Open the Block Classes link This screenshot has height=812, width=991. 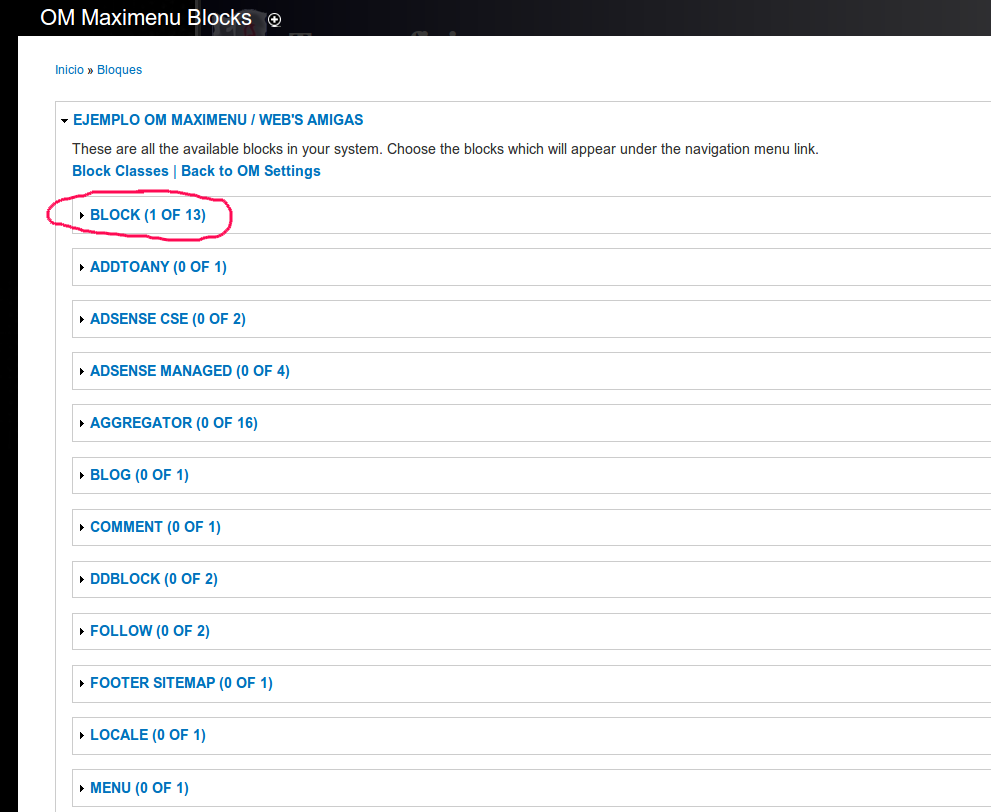click(120, 171)
